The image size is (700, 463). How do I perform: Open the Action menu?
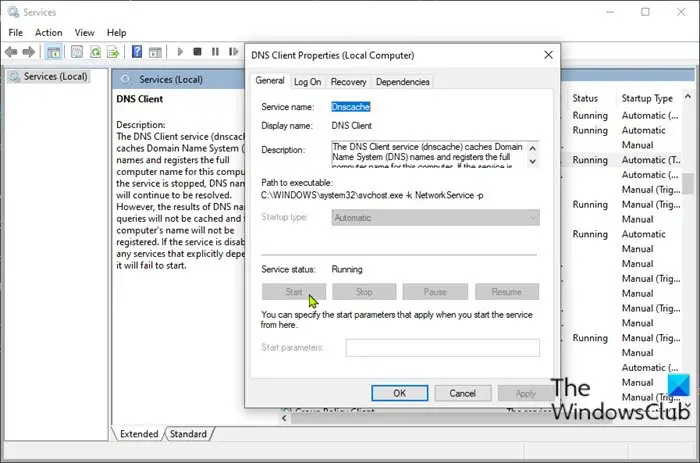pyautogui.click(x=49, y=33)
